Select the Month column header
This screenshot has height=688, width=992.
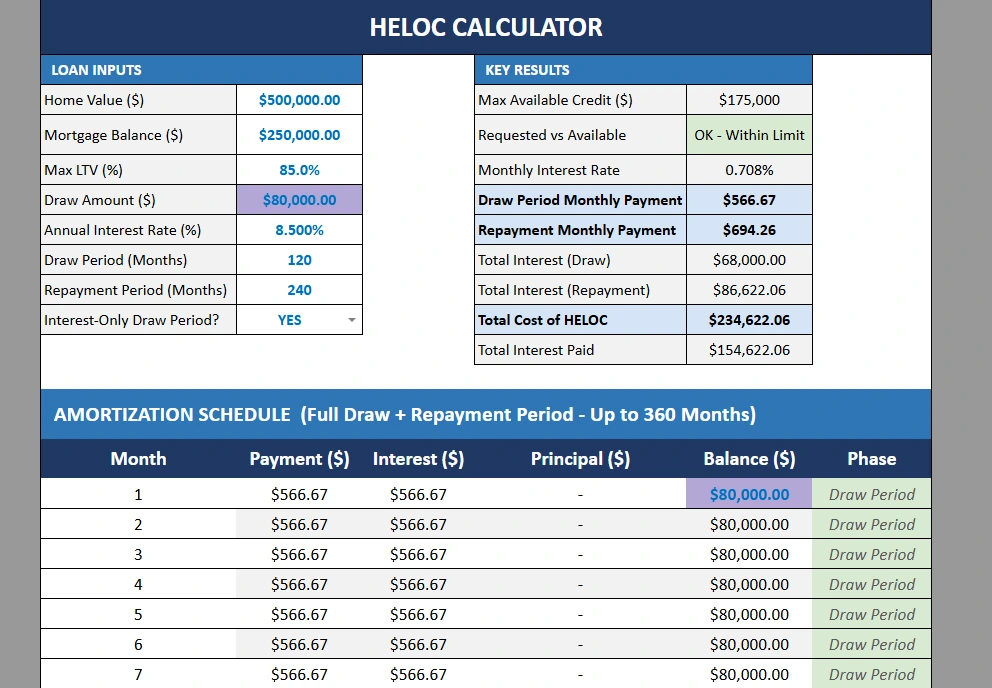click(x=138, y=459)
